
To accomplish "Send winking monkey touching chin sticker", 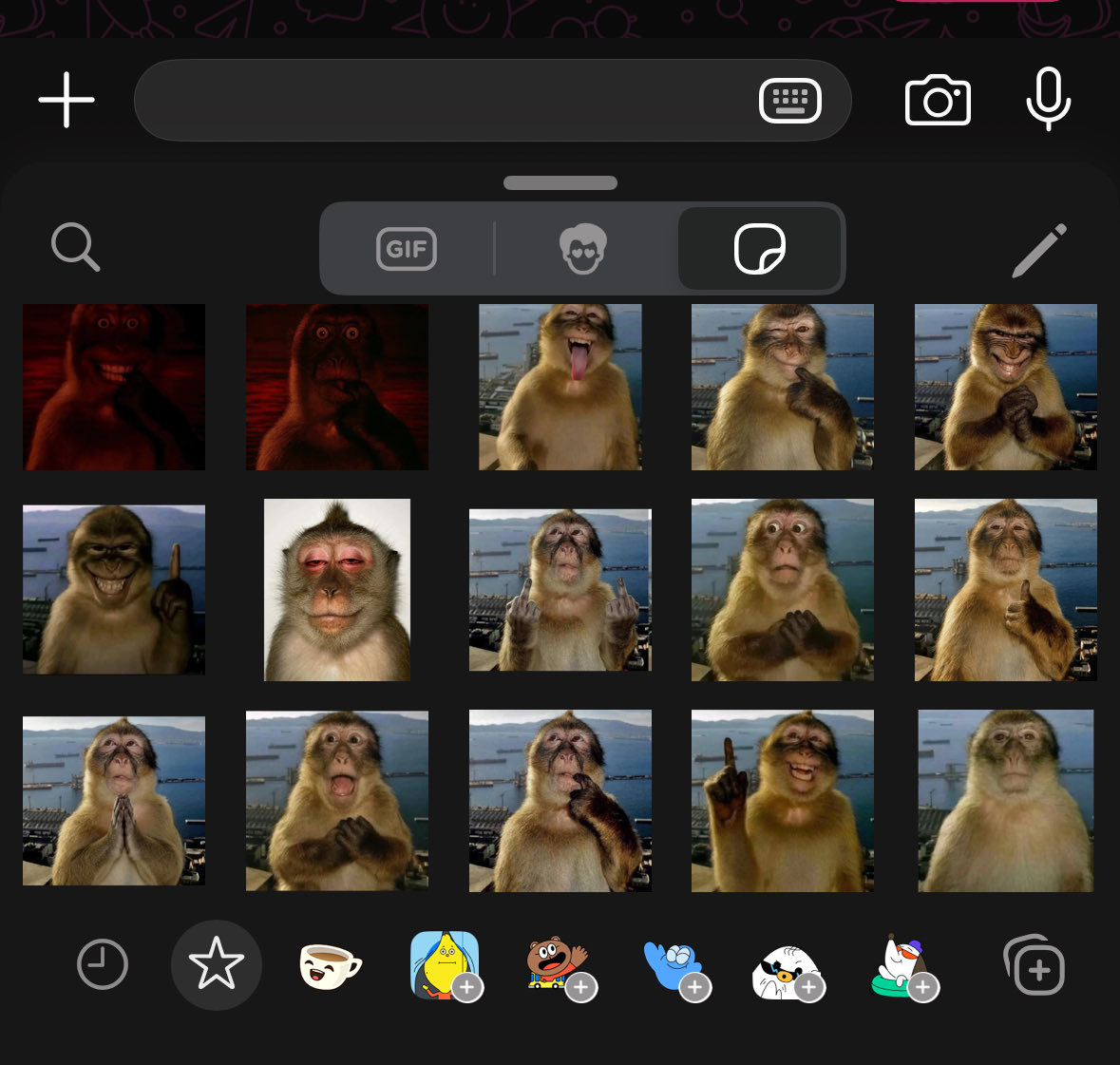I will [x=782, y=387].
